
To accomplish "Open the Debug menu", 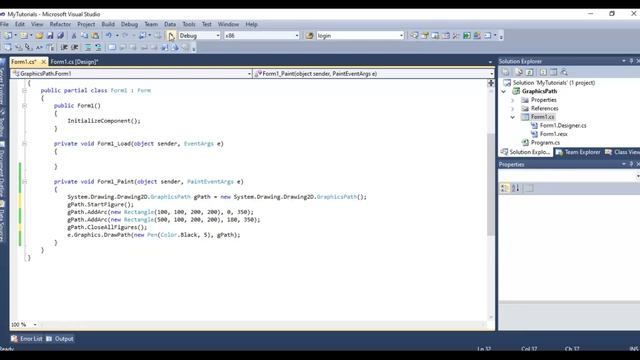I will click(129, 24).
